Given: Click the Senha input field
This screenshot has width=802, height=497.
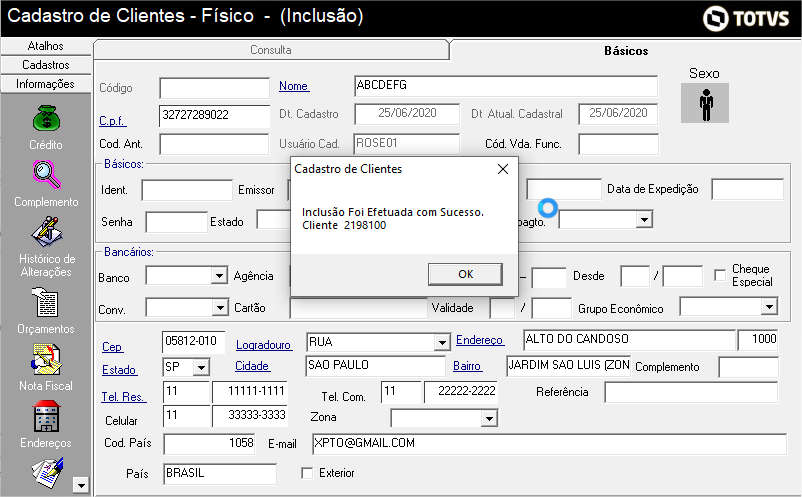Looking at the screenshot, I should point(176,222).
